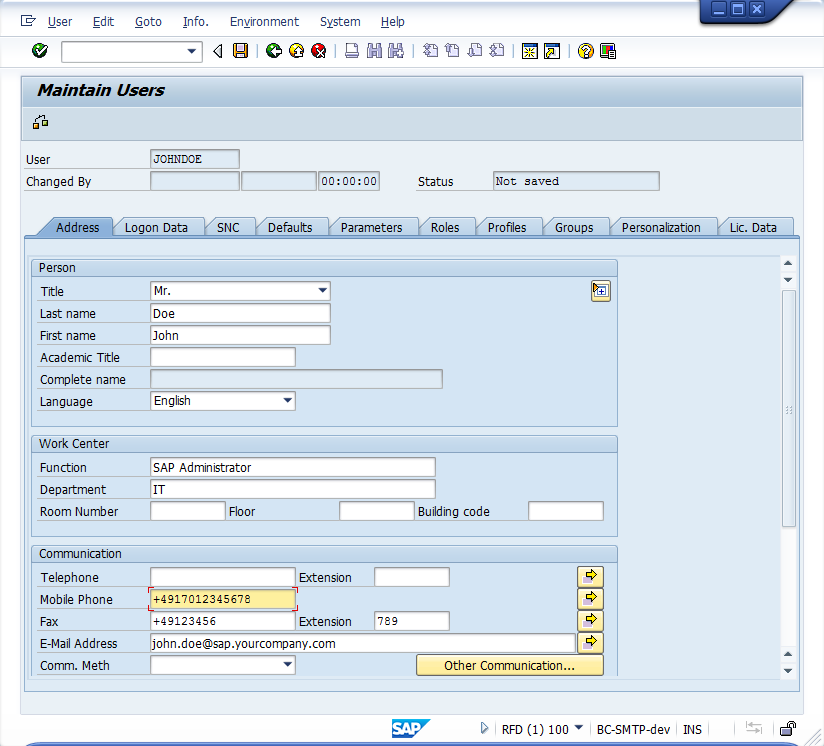Open the Roles tab
824x746 pixels.
click(445, 228)
